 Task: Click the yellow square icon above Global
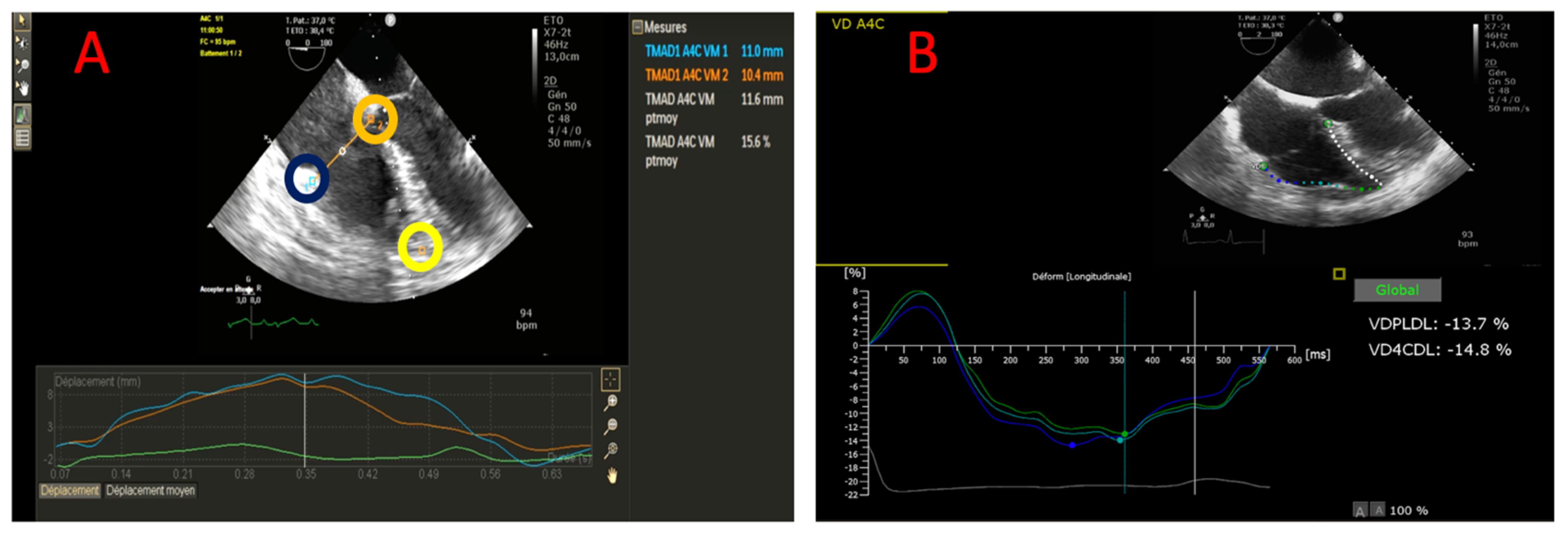click(1338, 274)
